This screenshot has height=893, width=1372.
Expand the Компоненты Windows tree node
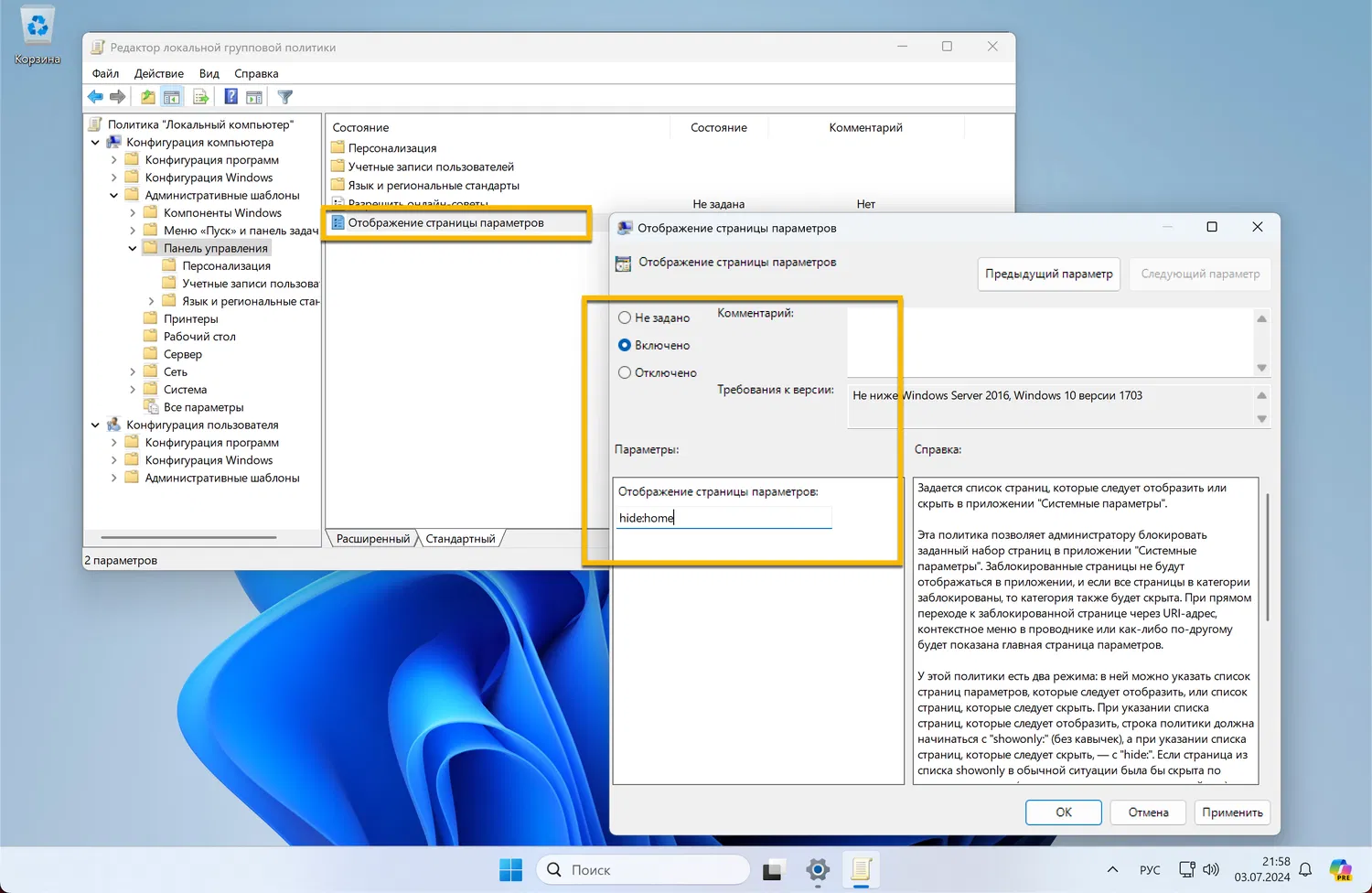133,213
